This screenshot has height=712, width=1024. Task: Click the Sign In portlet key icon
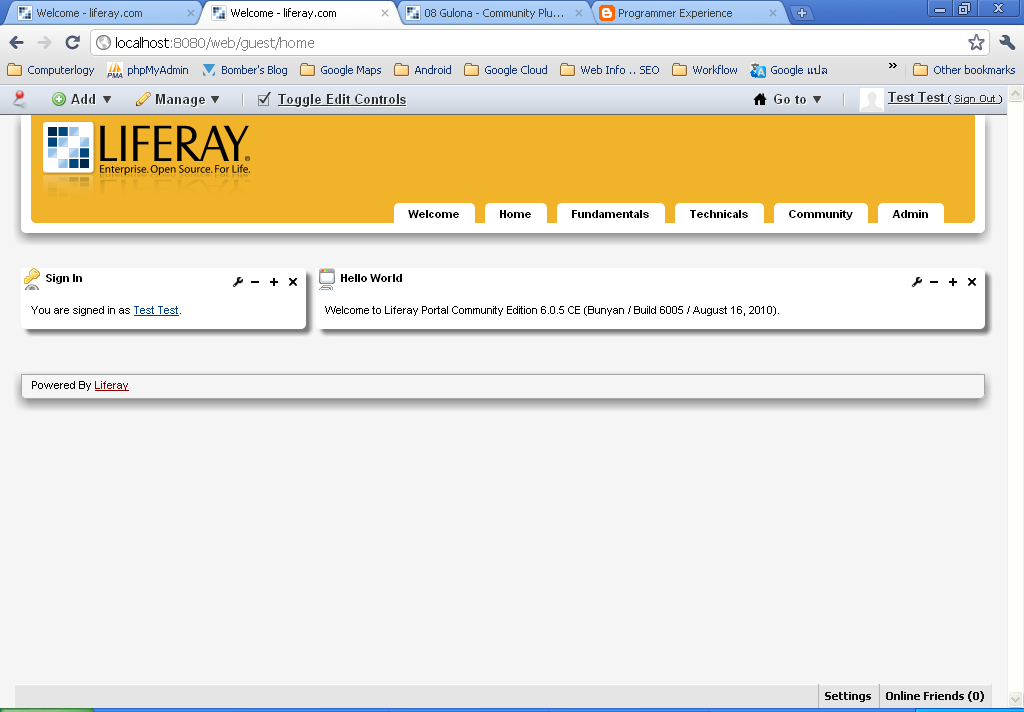click(32, 278)
